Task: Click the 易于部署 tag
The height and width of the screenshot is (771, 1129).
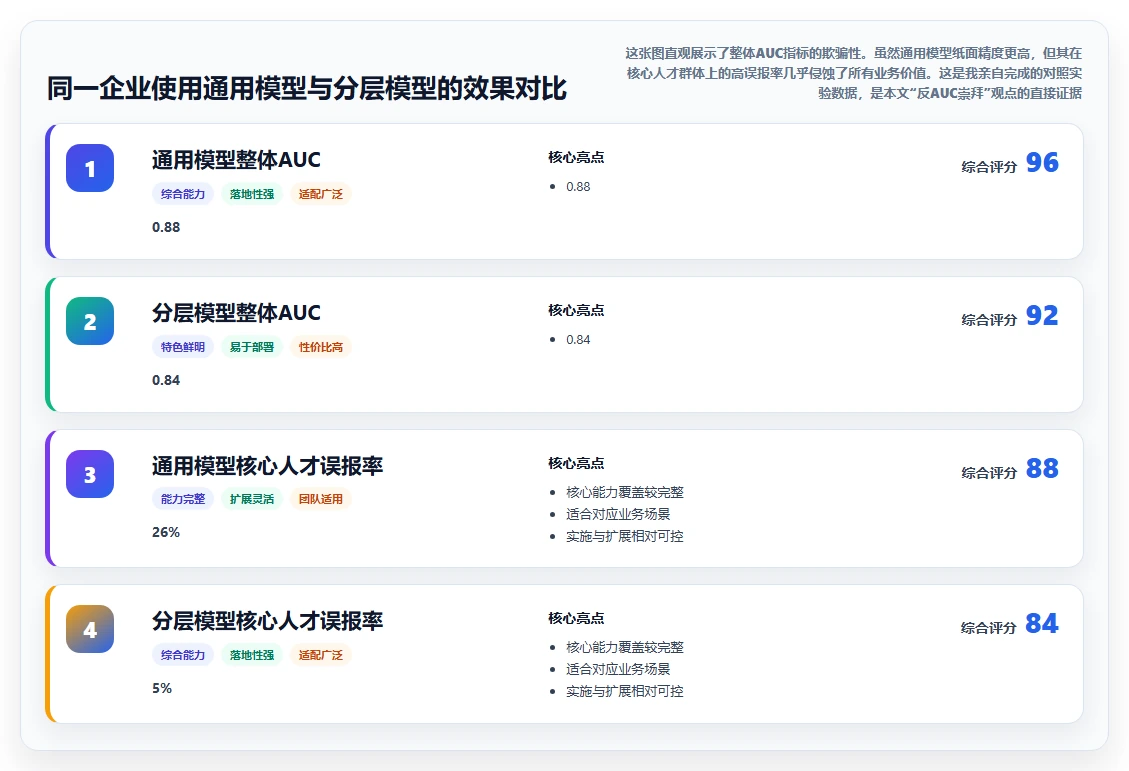Action: click(252, 347)
